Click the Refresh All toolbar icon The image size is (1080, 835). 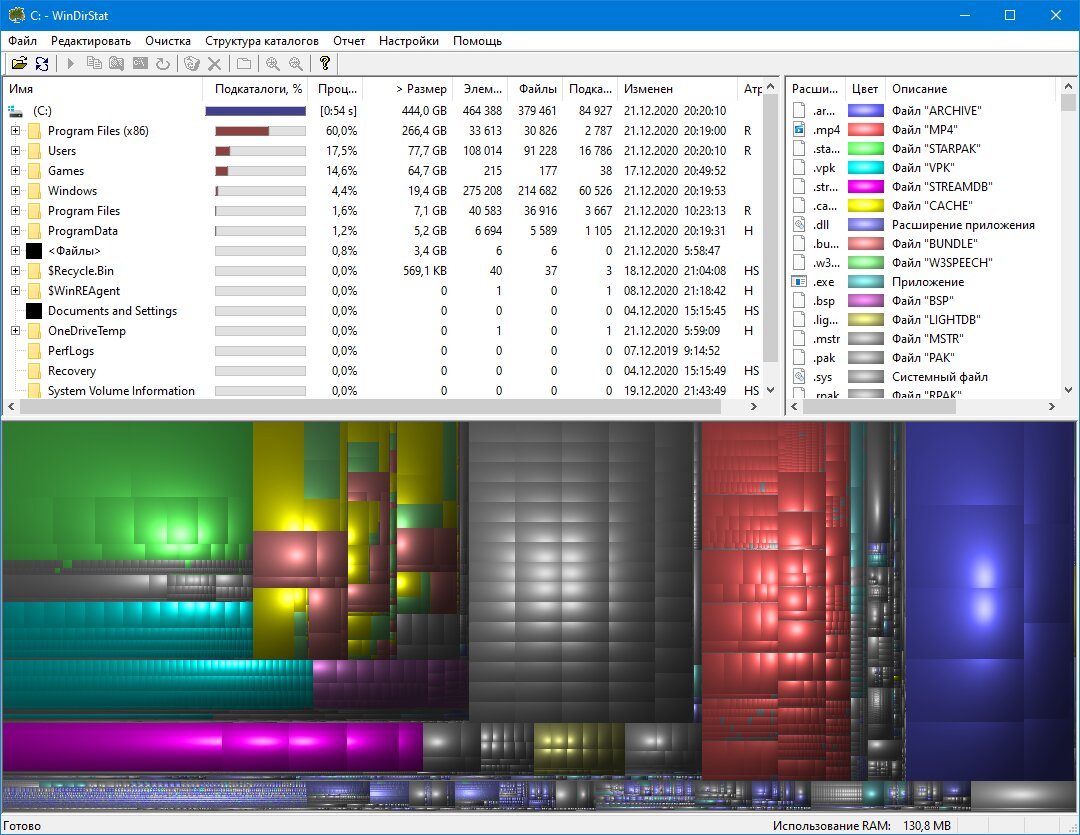[42, 63]
